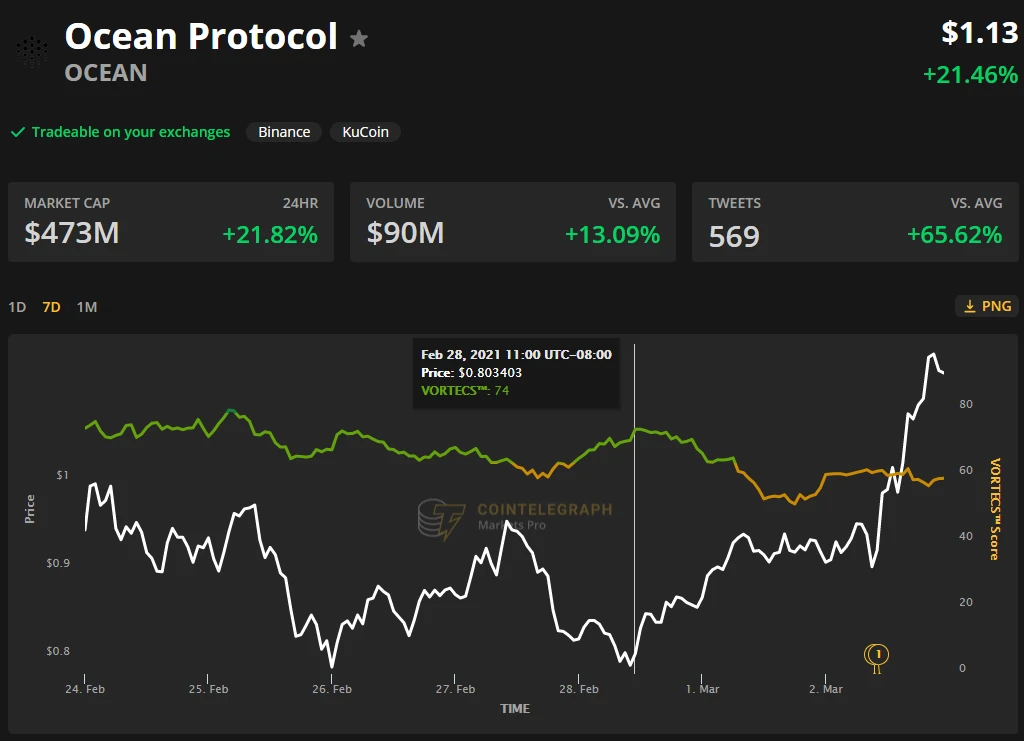Click the MARKET CAP label
1024x741 pixels.
(x=67, y=203)
